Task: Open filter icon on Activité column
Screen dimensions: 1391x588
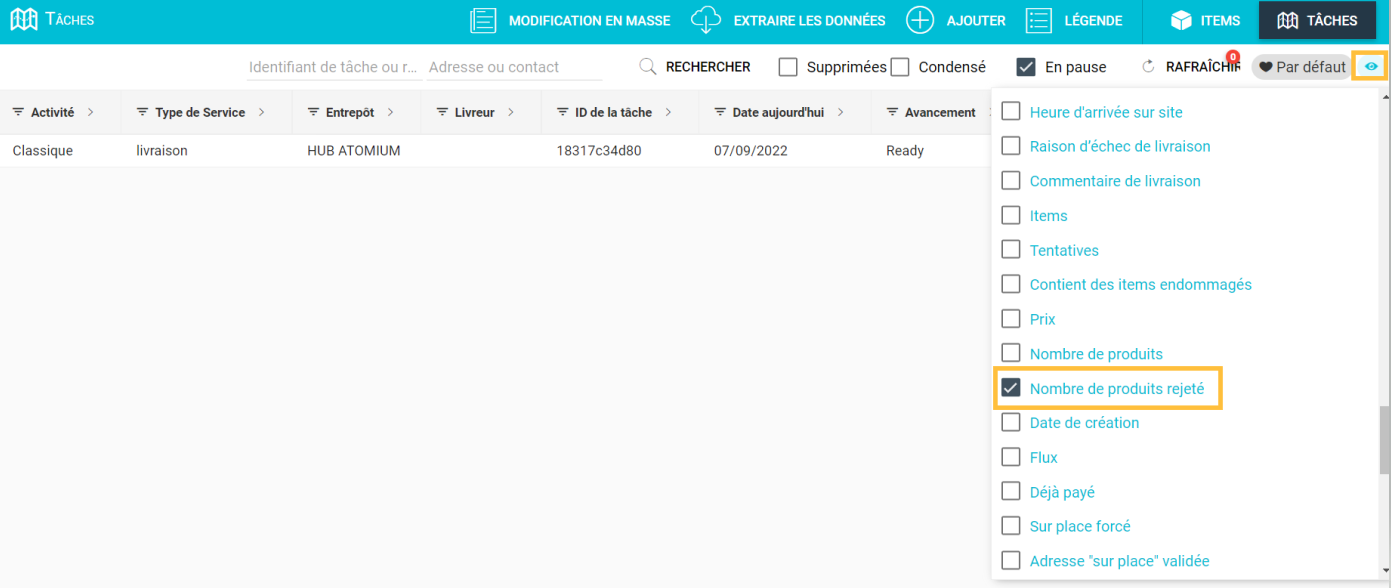Action: 18,112
